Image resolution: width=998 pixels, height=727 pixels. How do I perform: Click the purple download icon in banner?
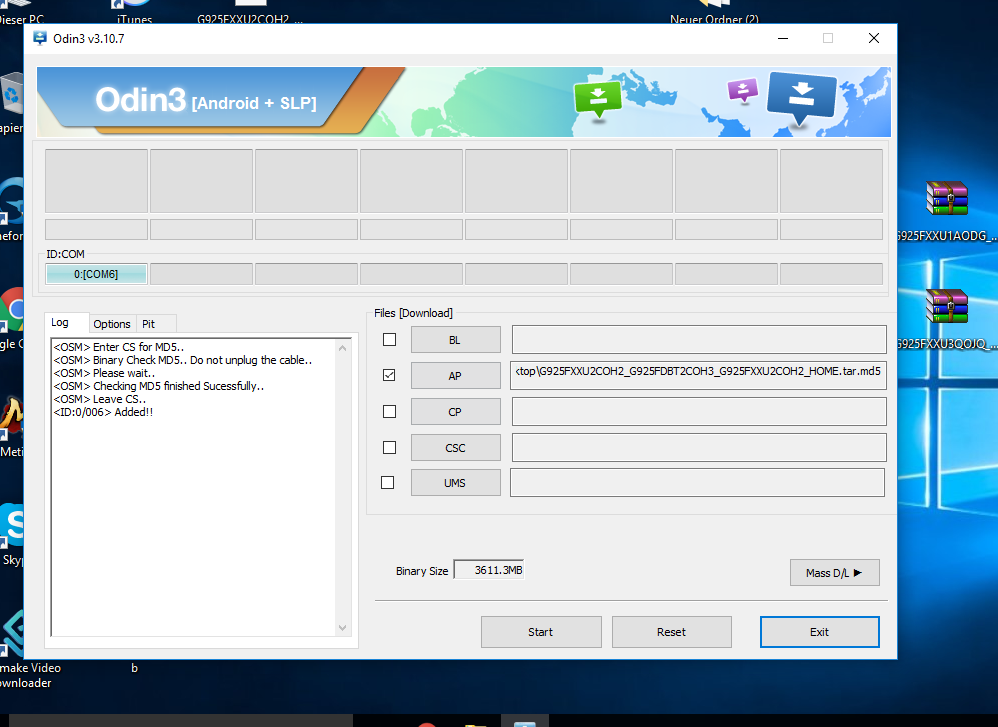743,90
